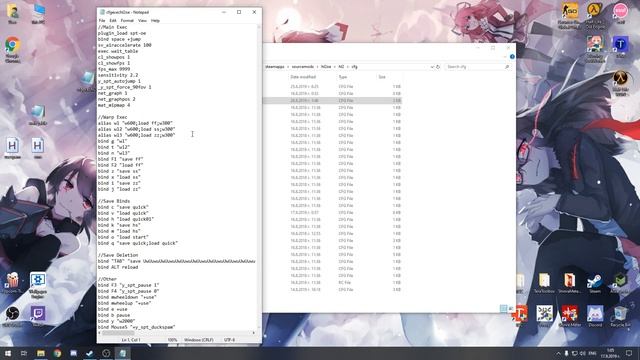The height and width of the screenshot is (360, 640).
Task: Click the "fps_max 9999" line in Notepad
Action: point(114,69)
